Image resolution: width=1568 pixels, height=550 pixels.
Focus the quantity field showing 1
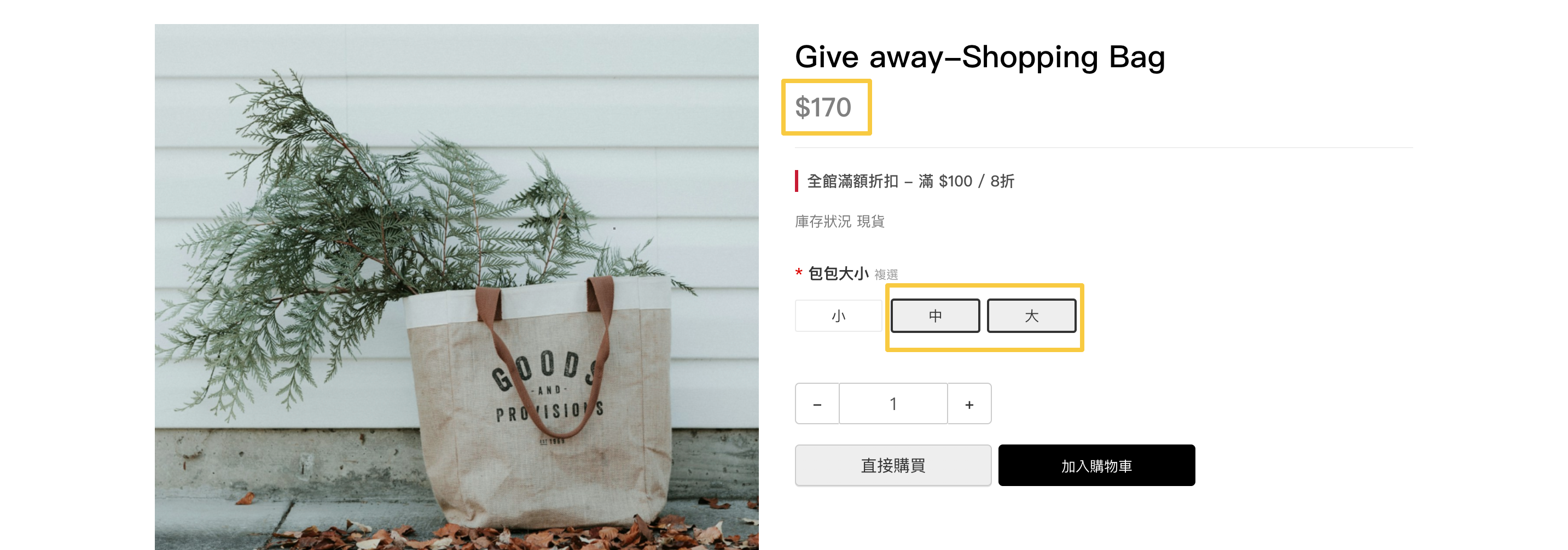point(893,403)
